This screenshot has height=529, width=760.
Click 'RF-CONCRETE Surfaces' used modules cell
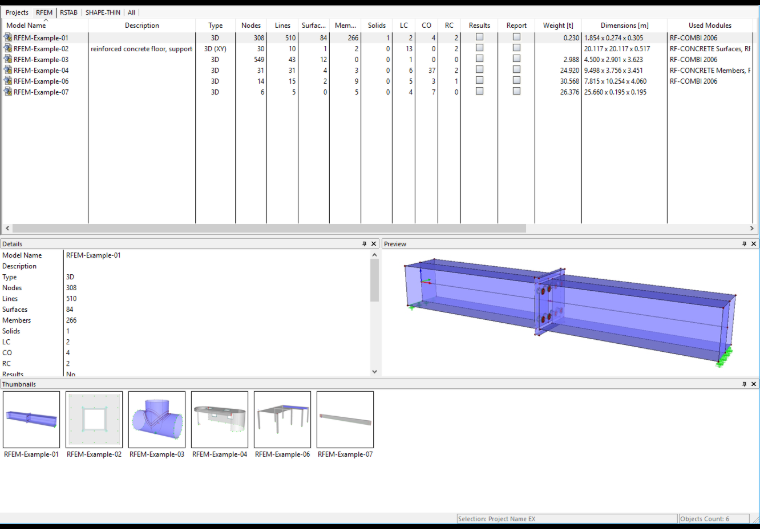709,48
